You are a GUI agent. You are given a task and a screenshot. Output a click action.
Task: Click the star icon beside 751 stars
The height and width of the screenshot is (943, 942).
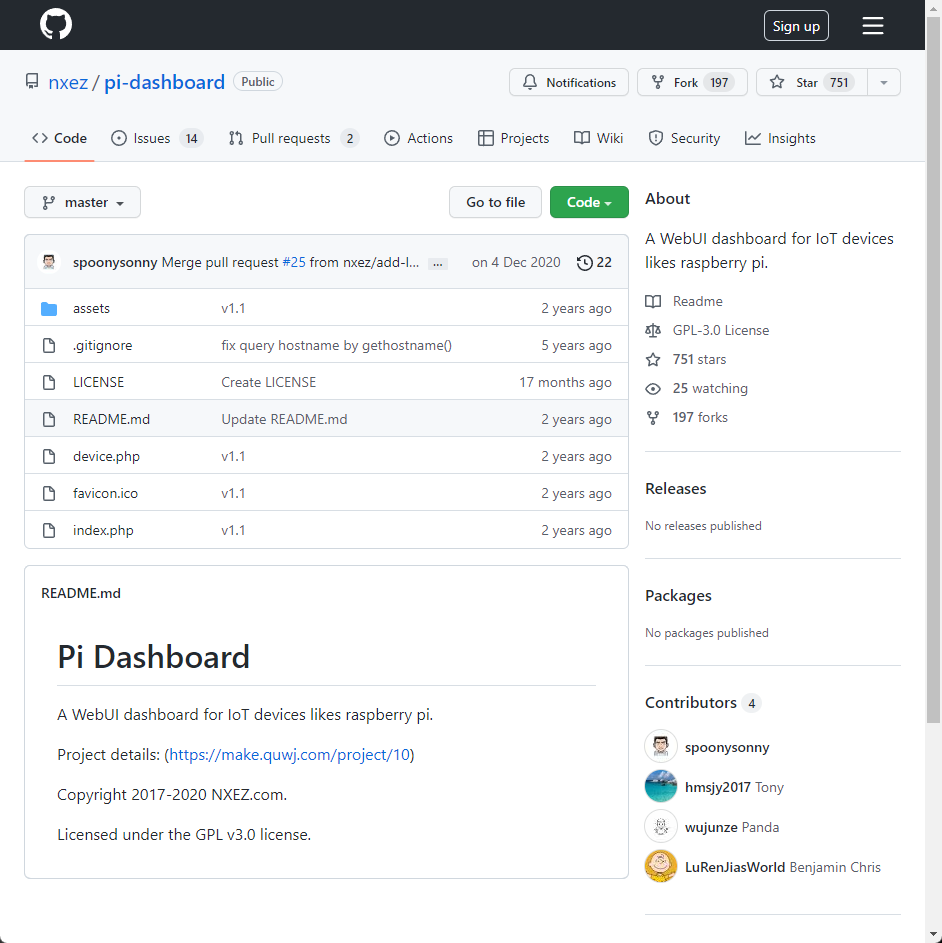click(x=653, y=360)
